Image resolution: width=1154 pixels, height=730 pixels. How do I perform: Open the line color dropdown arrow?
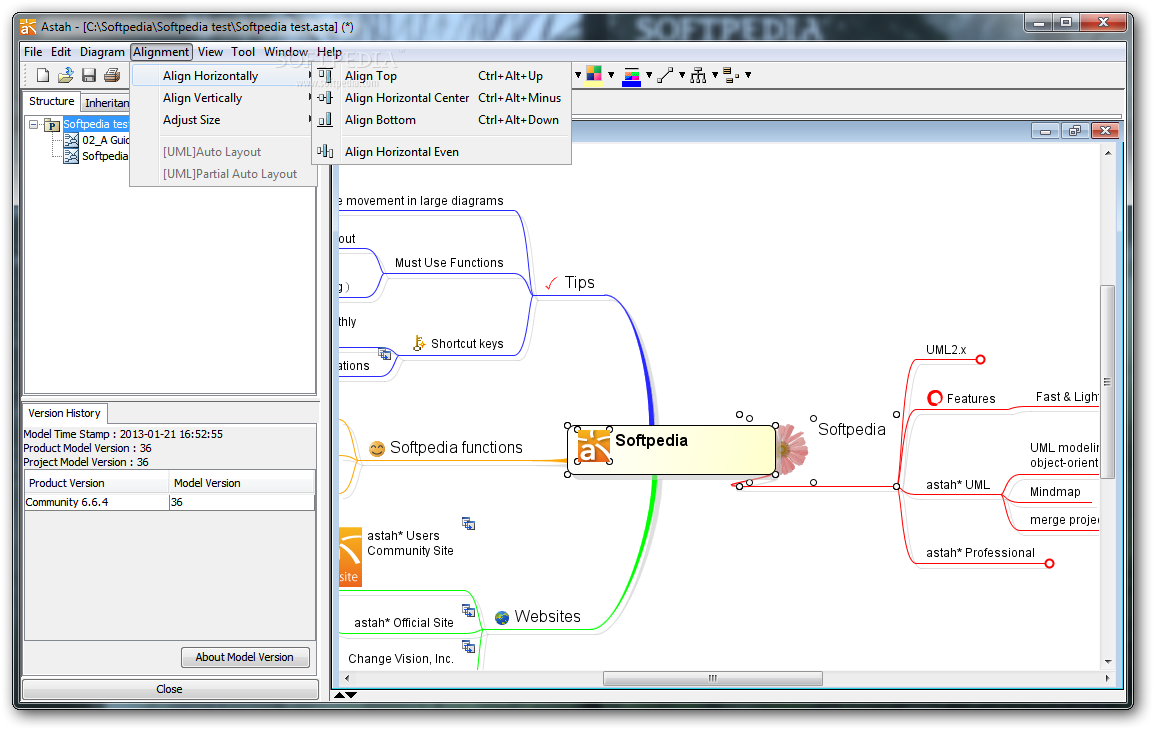tap(648, 75)
